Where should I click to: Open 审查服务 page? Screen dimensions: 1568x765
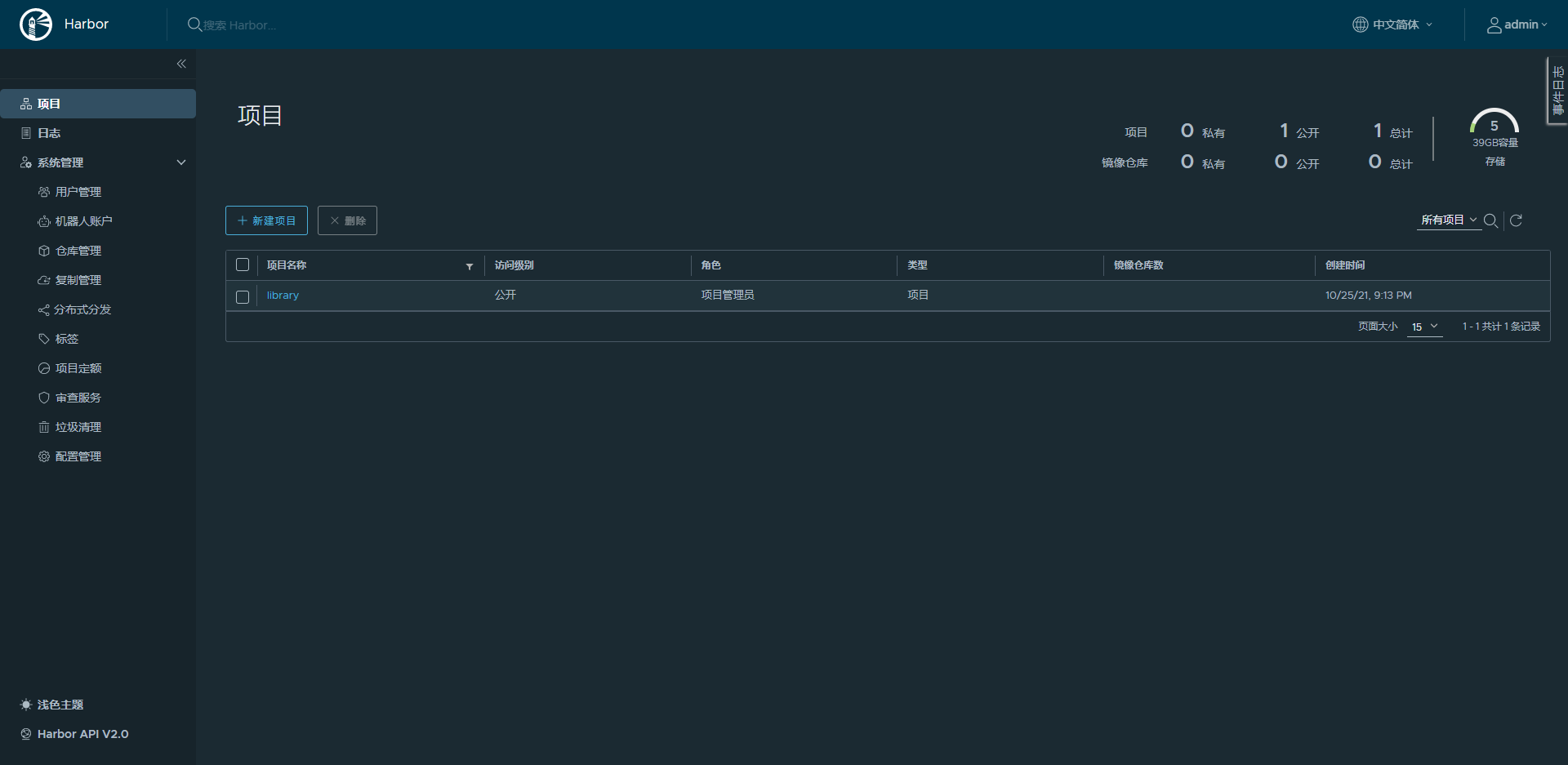(x=78, y=398)
